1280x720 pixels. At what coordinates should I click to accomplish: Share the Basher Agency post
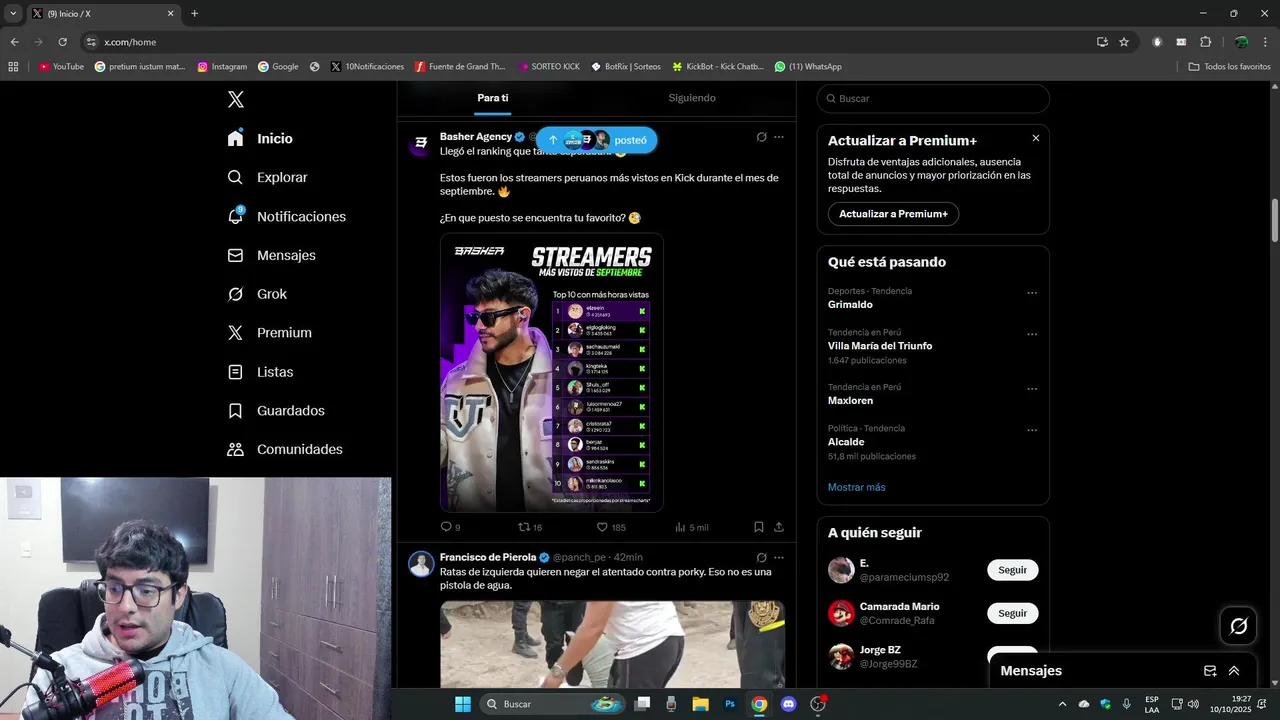point(779,527)
